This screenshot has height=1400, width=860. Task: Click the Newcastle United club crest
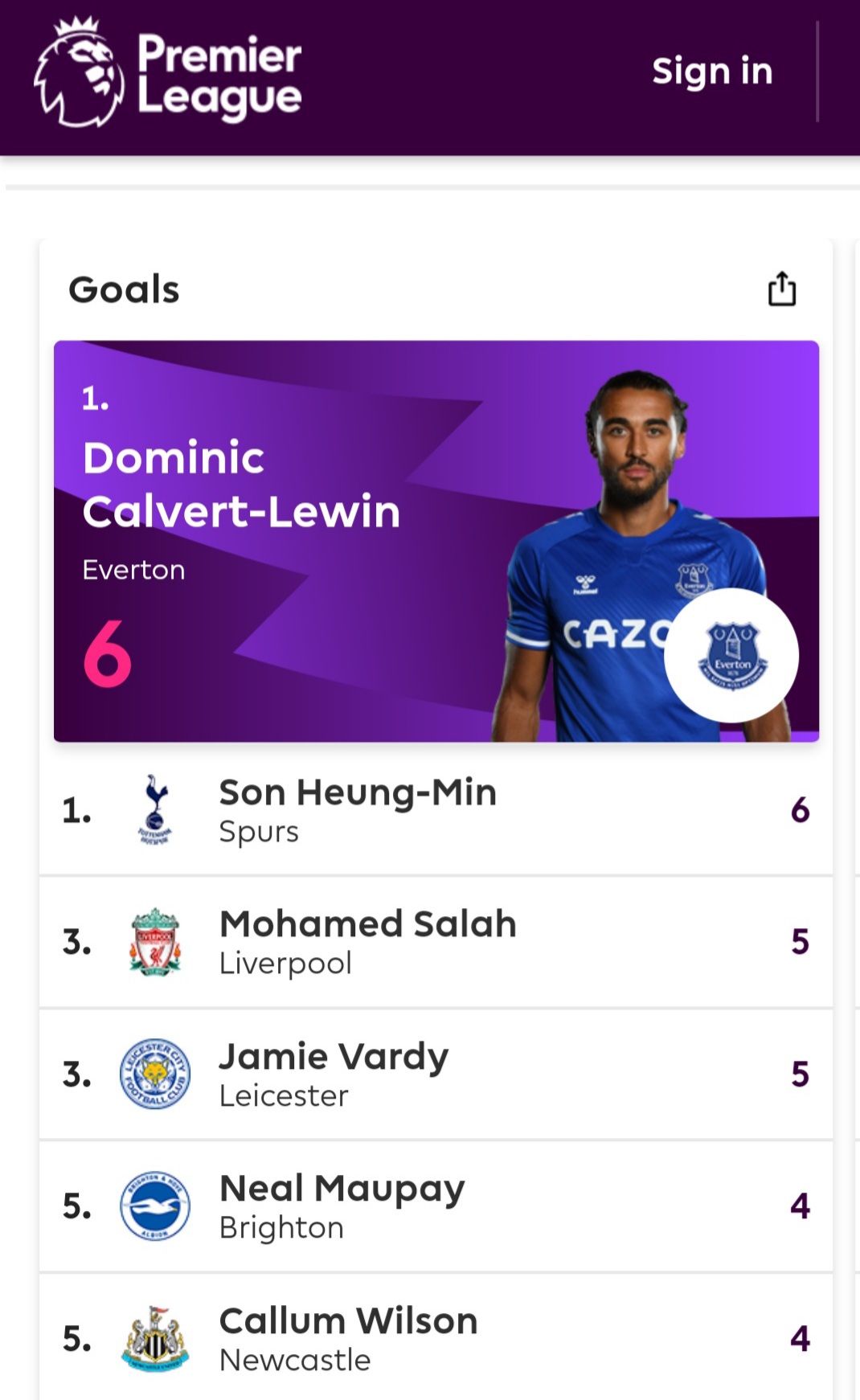pos(155,1338)
